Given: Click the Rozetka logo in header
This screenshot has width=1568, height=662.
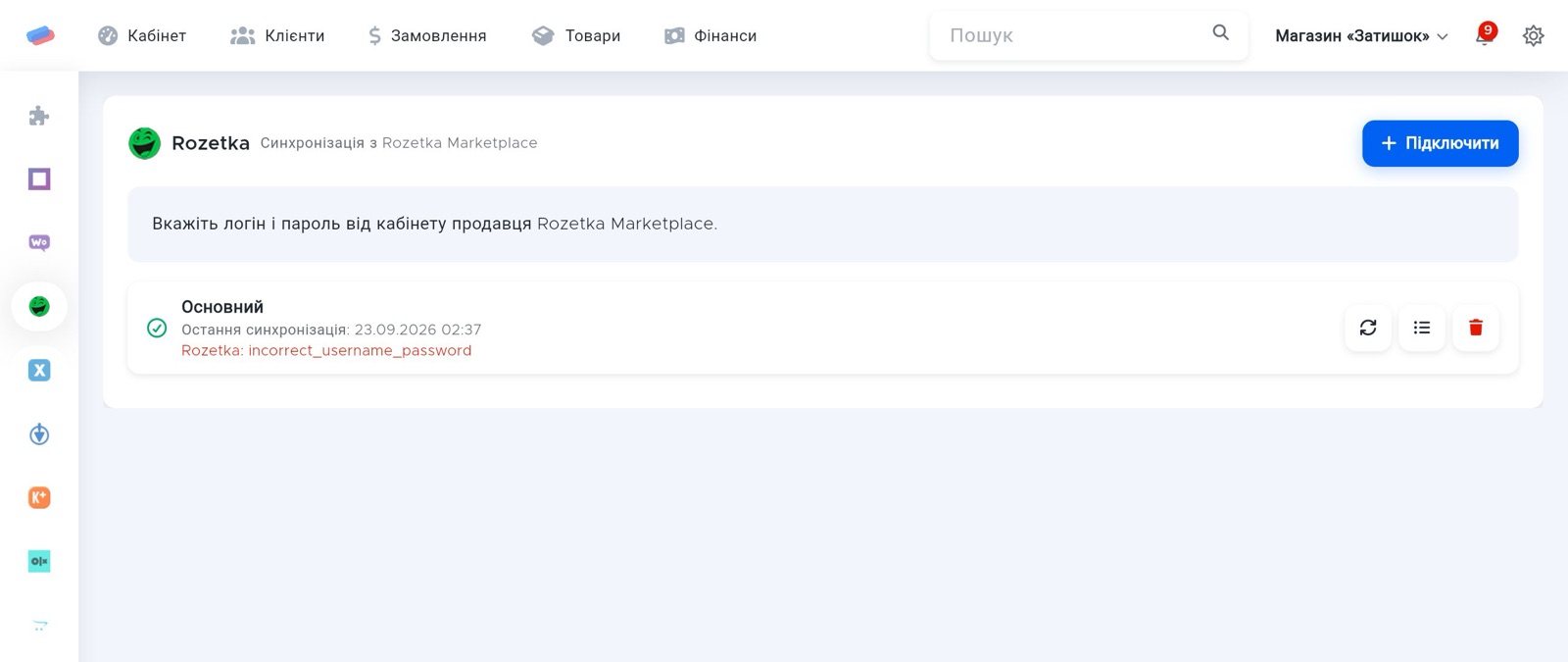Looking at the screenshot, I should click(144, 143).
